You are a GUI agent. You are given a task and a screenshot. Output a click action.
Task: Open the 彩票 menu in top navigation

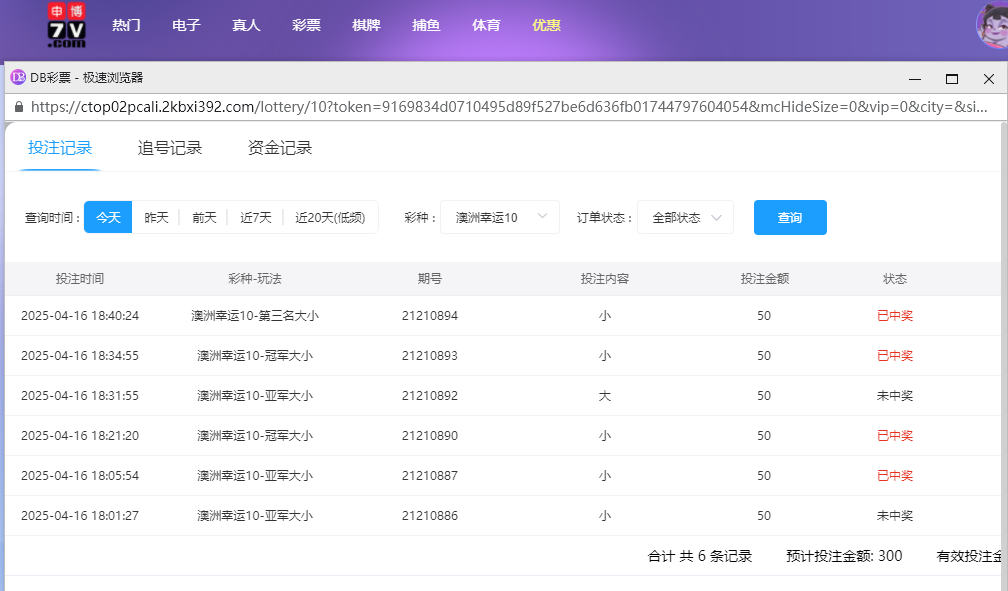(306, 26)
